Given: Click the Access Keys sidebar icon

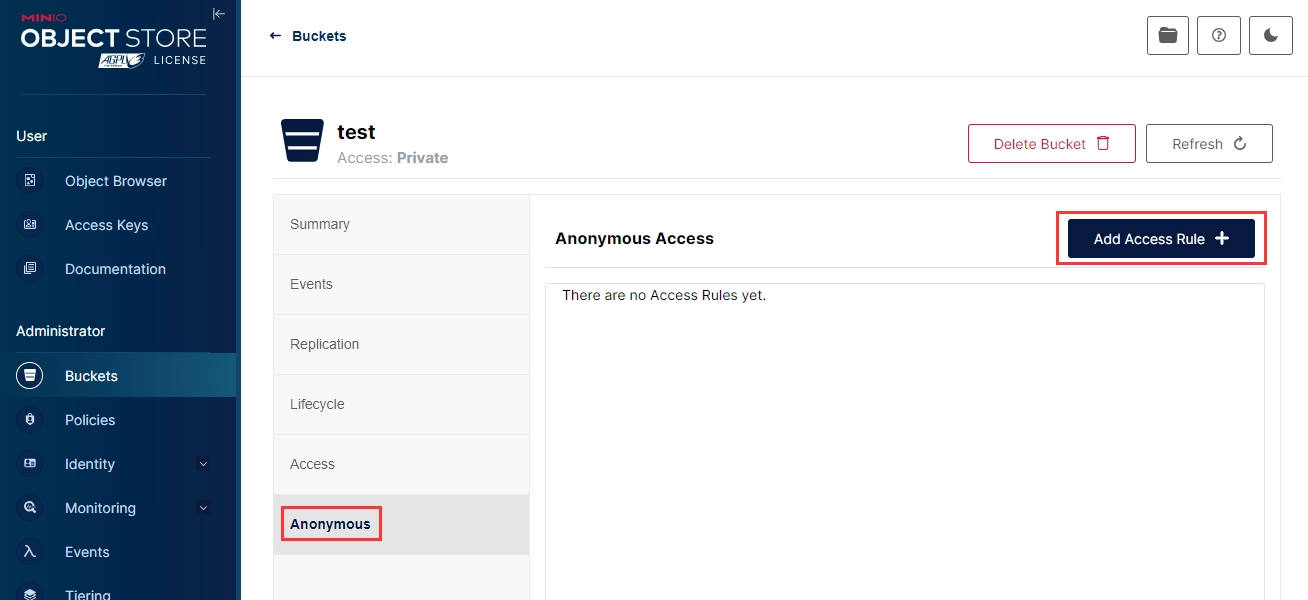Looking at the screenshot, I should (30, 225).
